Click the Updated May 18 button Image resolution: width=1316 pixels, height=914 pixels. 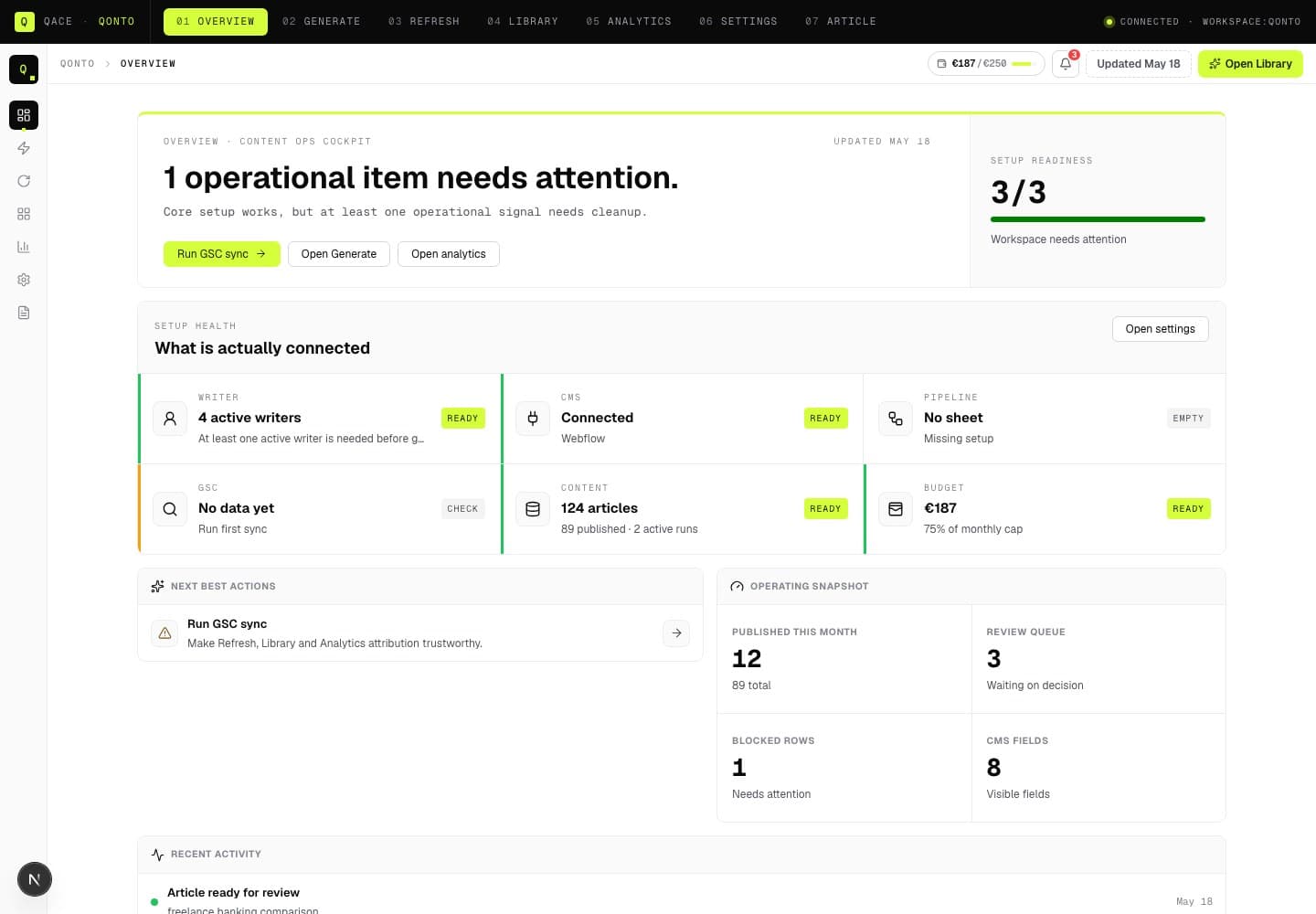(1139, 64)
